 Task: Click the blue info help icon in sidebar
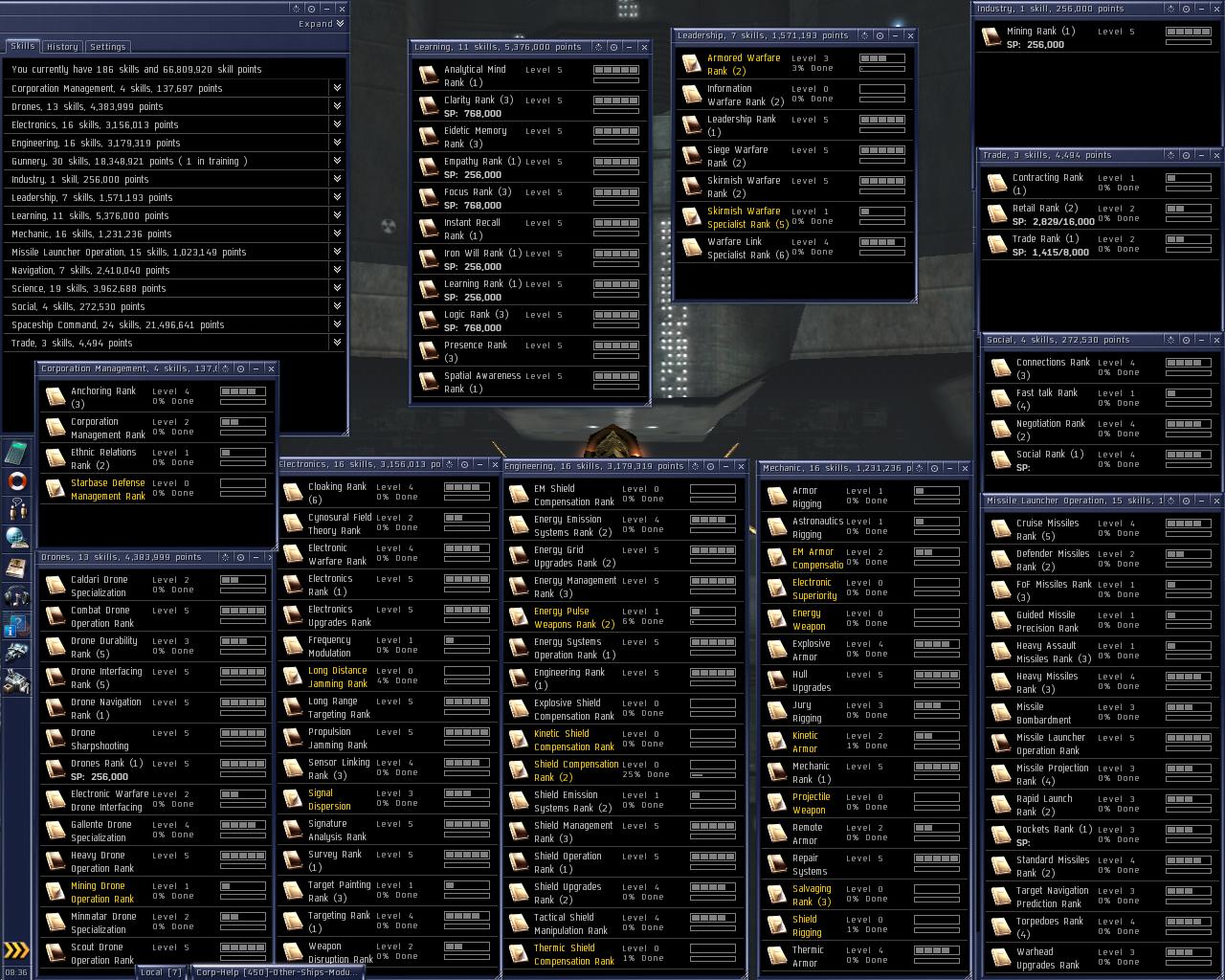tap(16, 624)
